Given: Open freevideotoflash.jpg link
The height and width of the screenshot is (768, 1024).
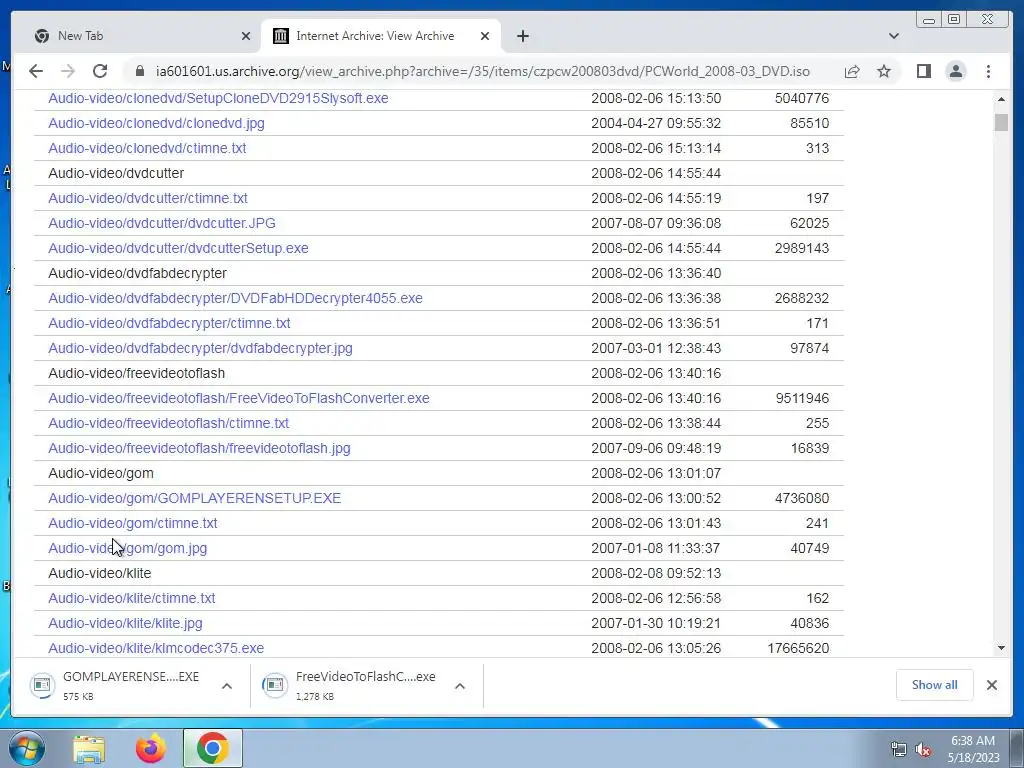Looking at the screenshot, I should (x=199, y=448).
